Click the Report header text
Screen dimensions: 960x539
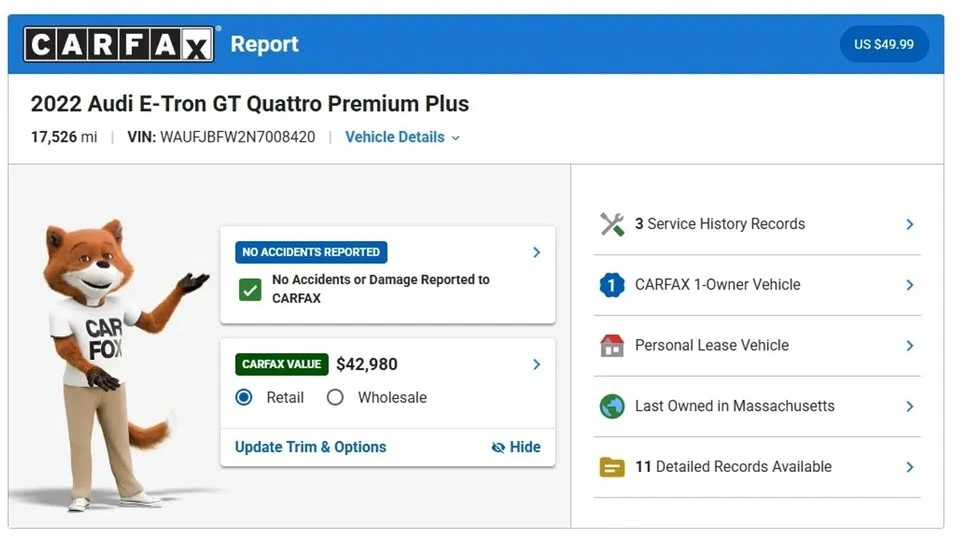click(x=264, y=44)
